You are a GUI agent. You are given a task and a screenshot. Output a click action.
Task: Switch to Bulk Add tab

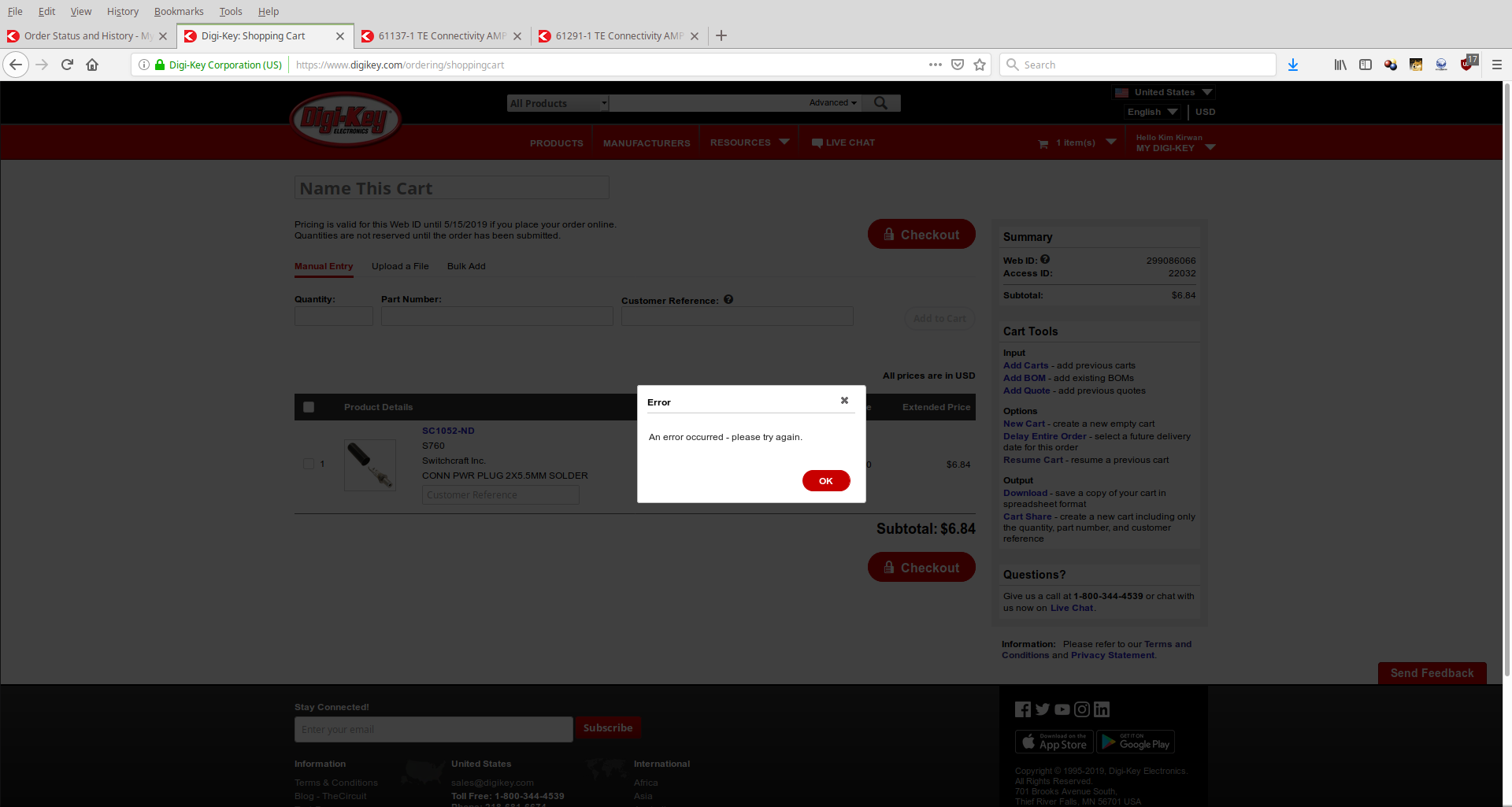coord(466,266)
